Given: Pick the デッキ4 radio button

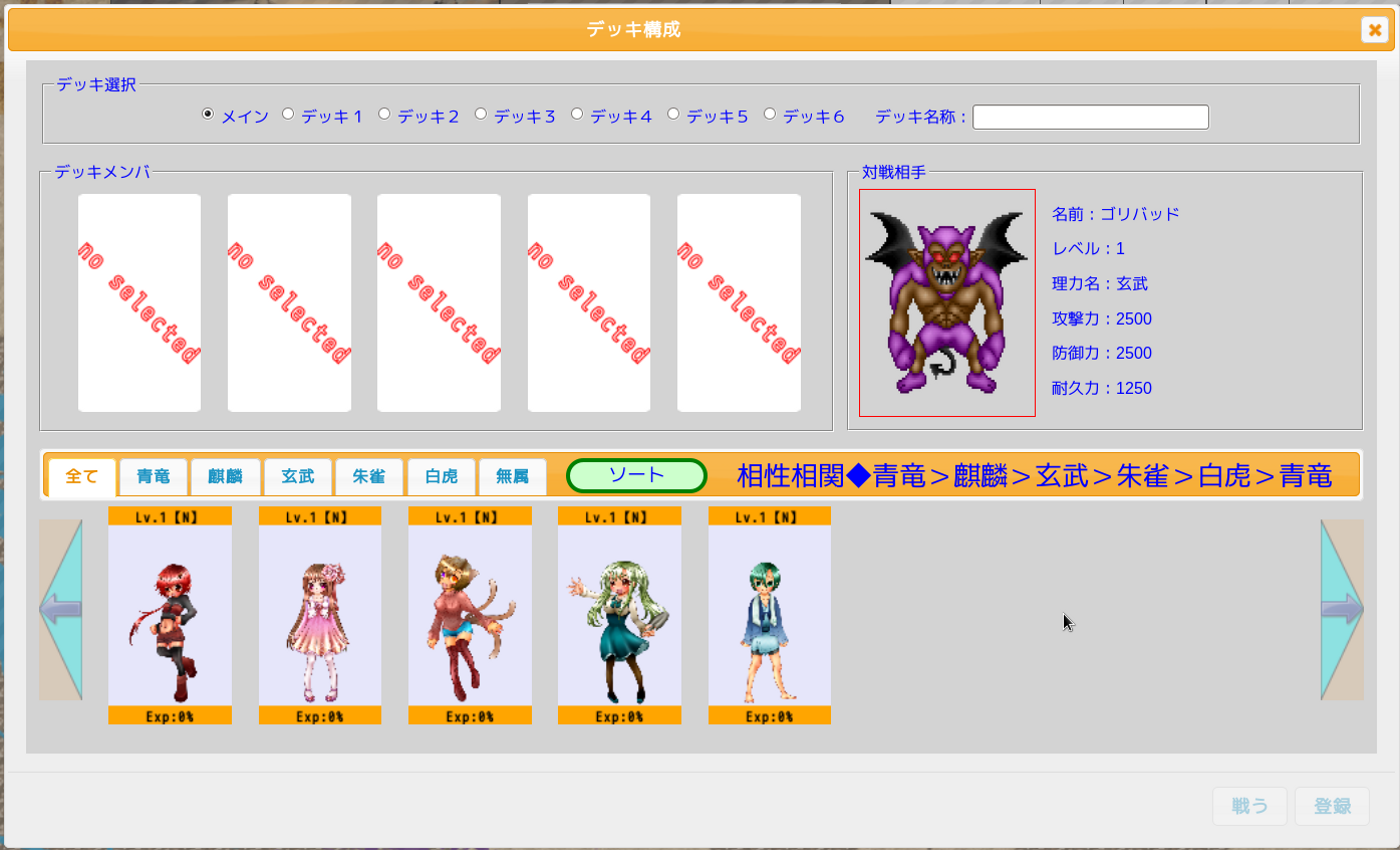Looking at the screenshot, I should tap(577, 114).
